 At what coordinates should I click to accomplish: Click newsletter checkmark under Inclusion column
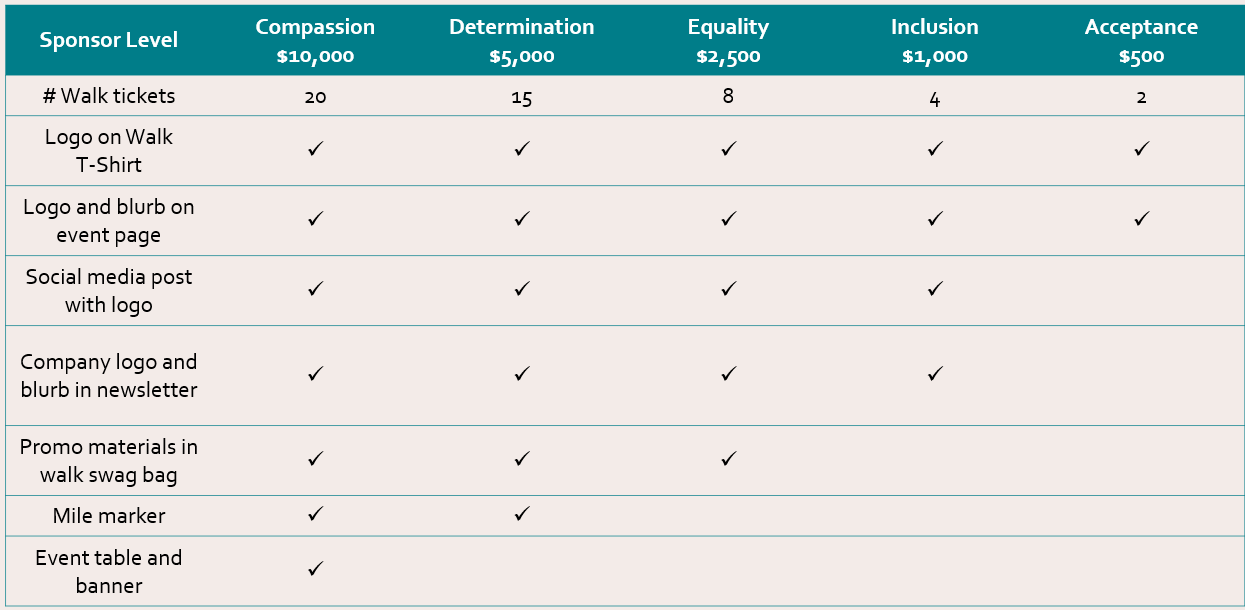pyautogui.click(x=934, y=373)
